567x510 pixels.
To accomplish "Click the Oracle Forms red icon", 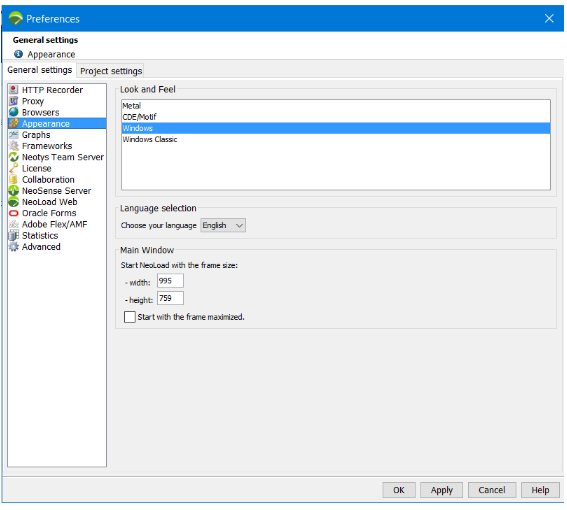I will (14, 213).
